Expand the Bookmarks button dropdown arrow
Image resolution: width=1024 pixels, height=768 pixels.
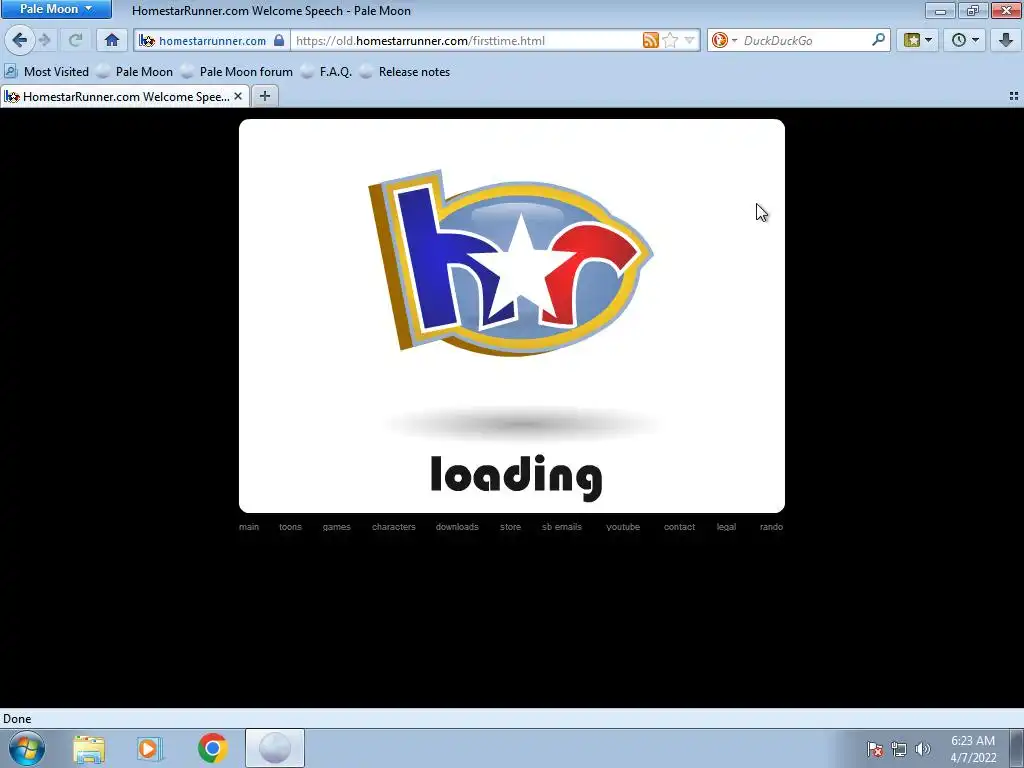pyautogui.click(x=929, y=40)
